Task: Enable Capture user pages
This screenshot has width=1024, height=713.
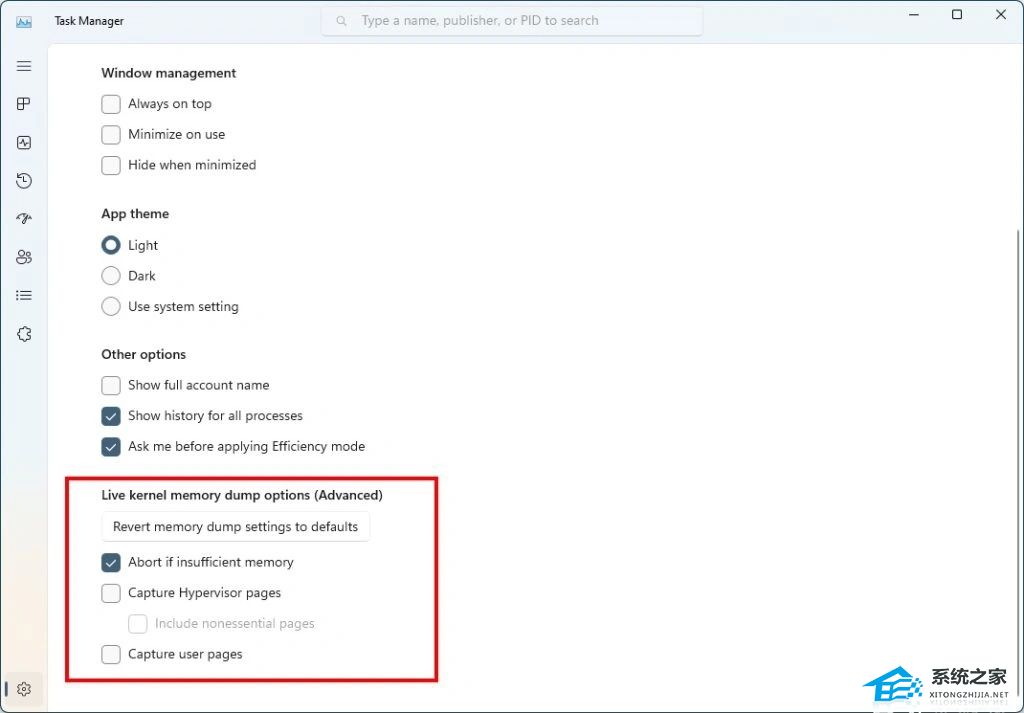Action: 111,654
